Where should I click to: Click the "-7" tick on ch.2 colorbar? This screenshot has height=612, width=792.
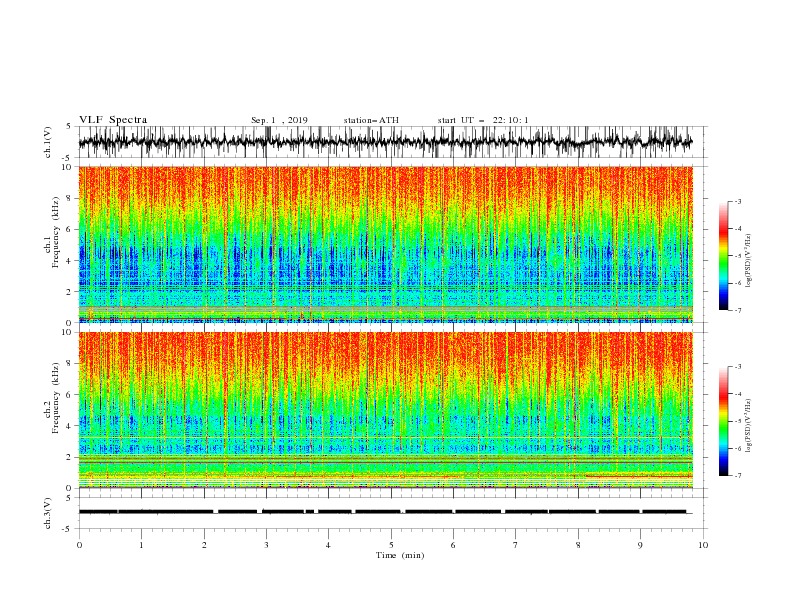737,476
